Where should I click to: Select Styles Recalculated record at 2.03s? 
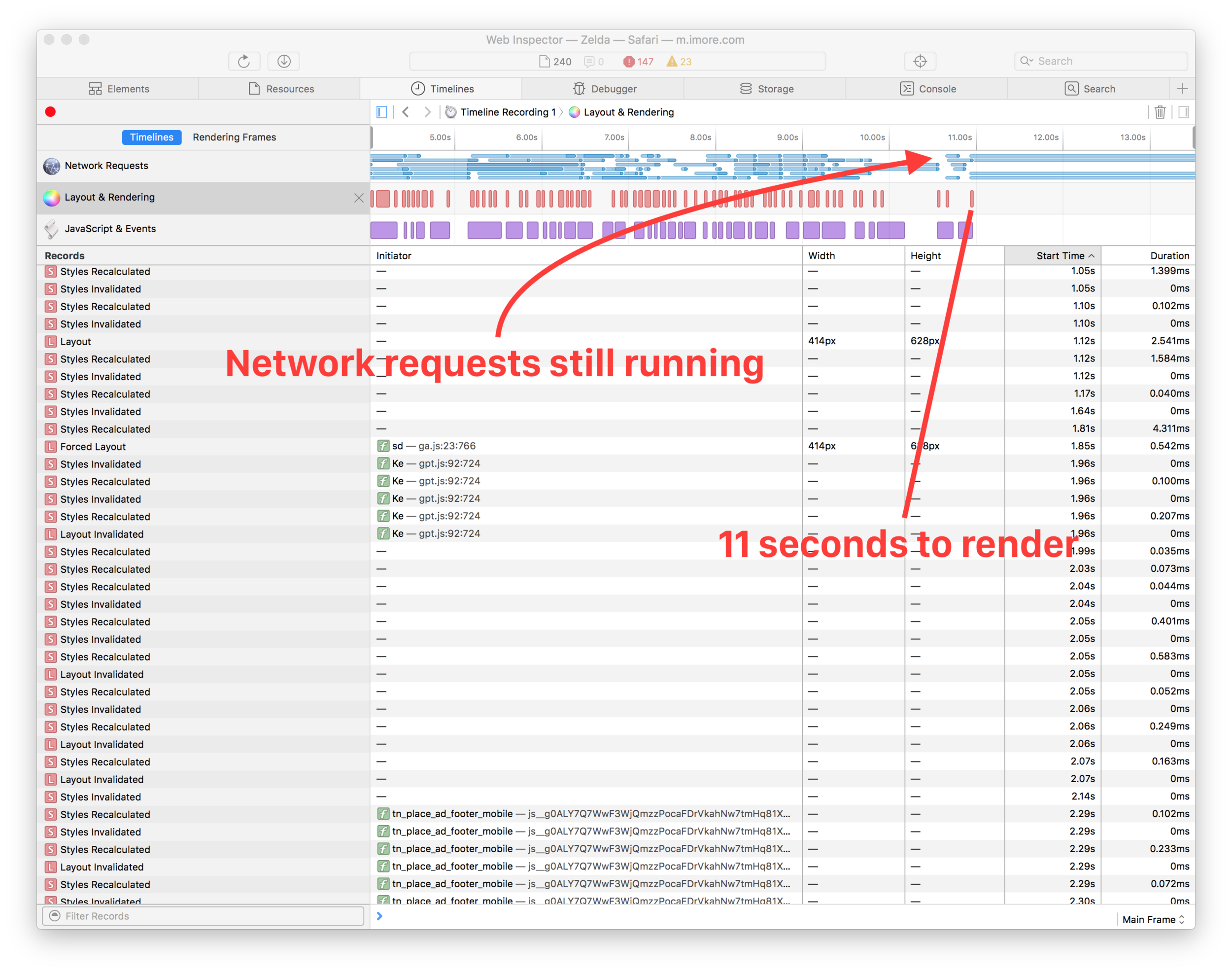204,569
